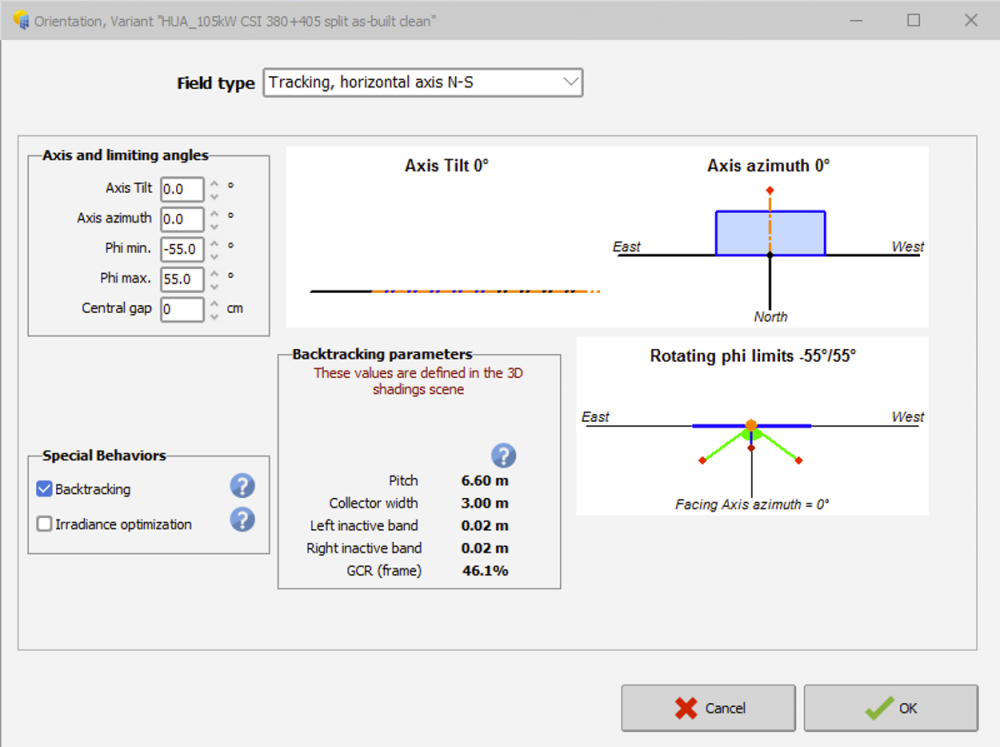Decrease Axis azimuth with down arrow
The height and width of the screenshot is (747, 1000).
point(214,225)
